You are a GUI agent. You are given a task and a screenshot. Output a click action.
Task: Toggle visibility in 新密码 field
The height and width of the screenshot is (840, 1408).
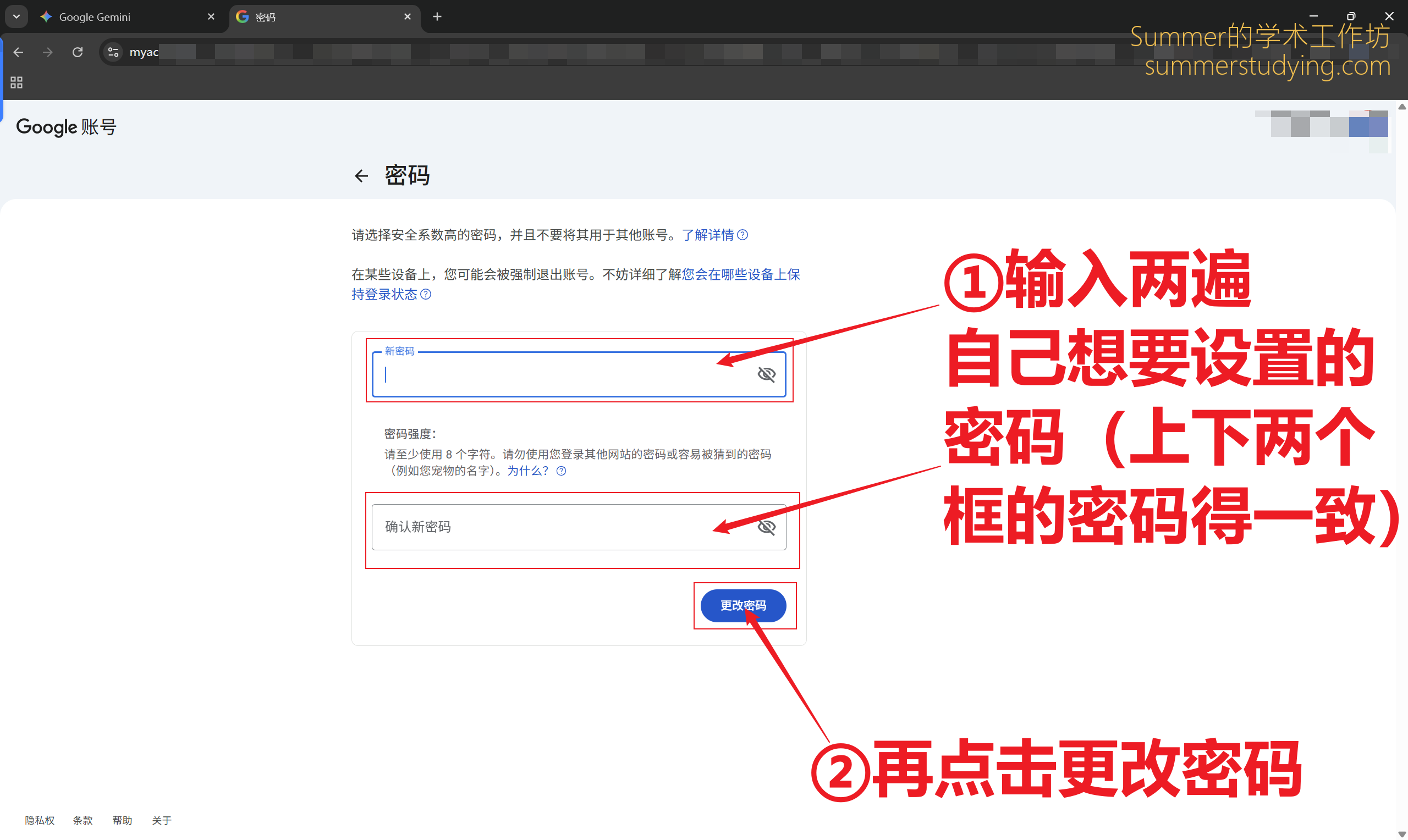click(x=766, y=374)
